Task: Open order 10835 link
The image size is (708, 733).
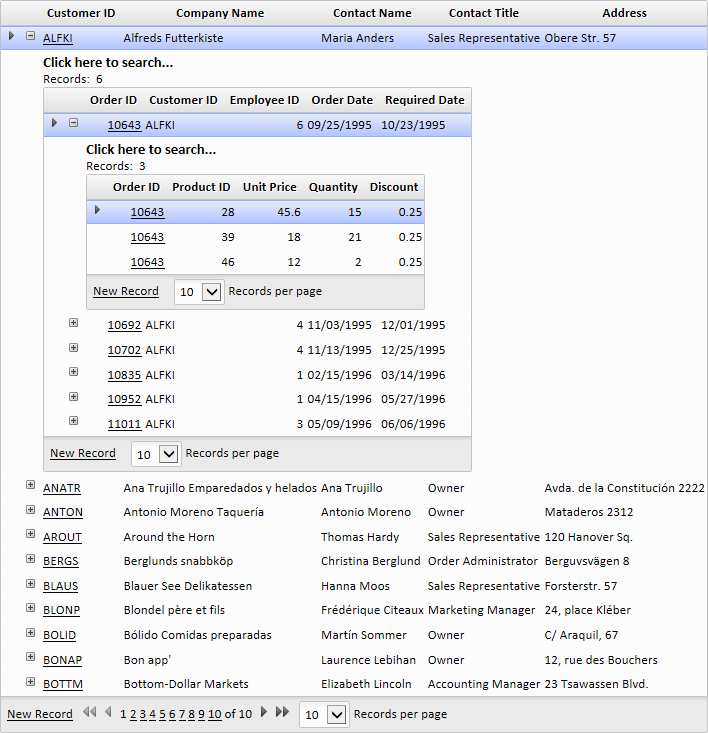Action: tap(124, 375)
